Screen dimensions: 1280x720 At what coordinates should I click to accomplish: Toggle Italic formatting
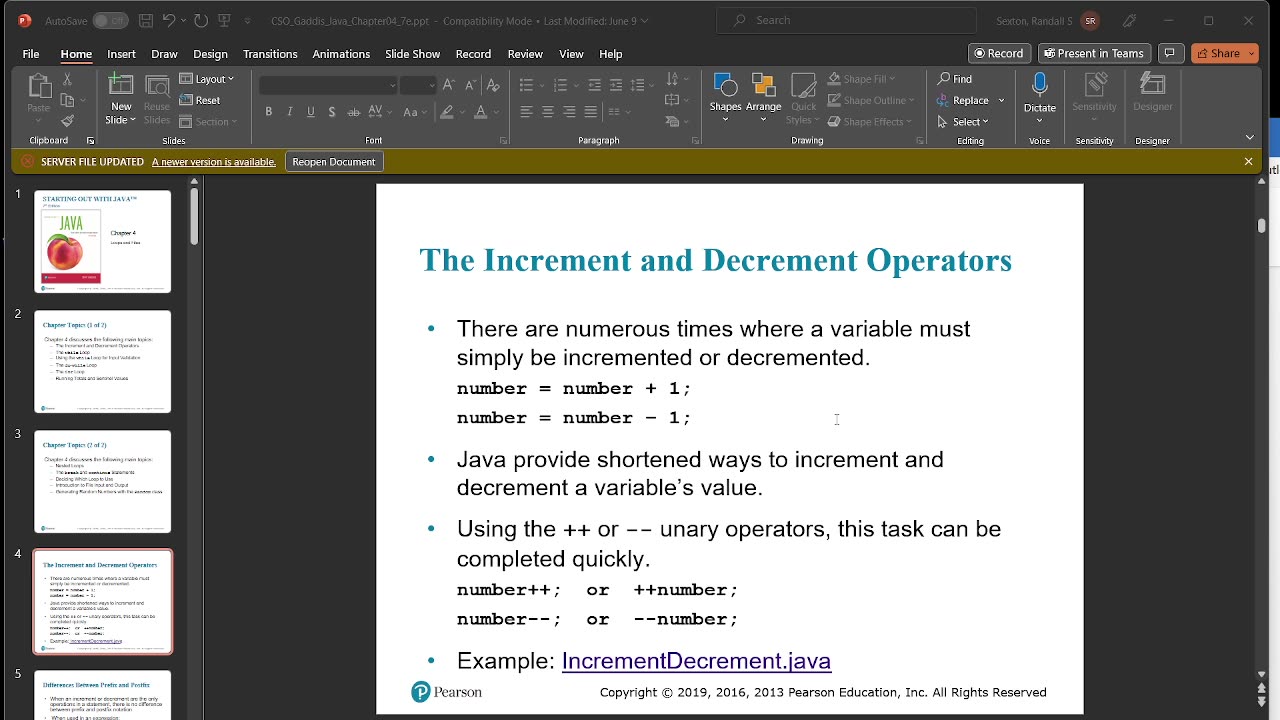coord(290,112)
